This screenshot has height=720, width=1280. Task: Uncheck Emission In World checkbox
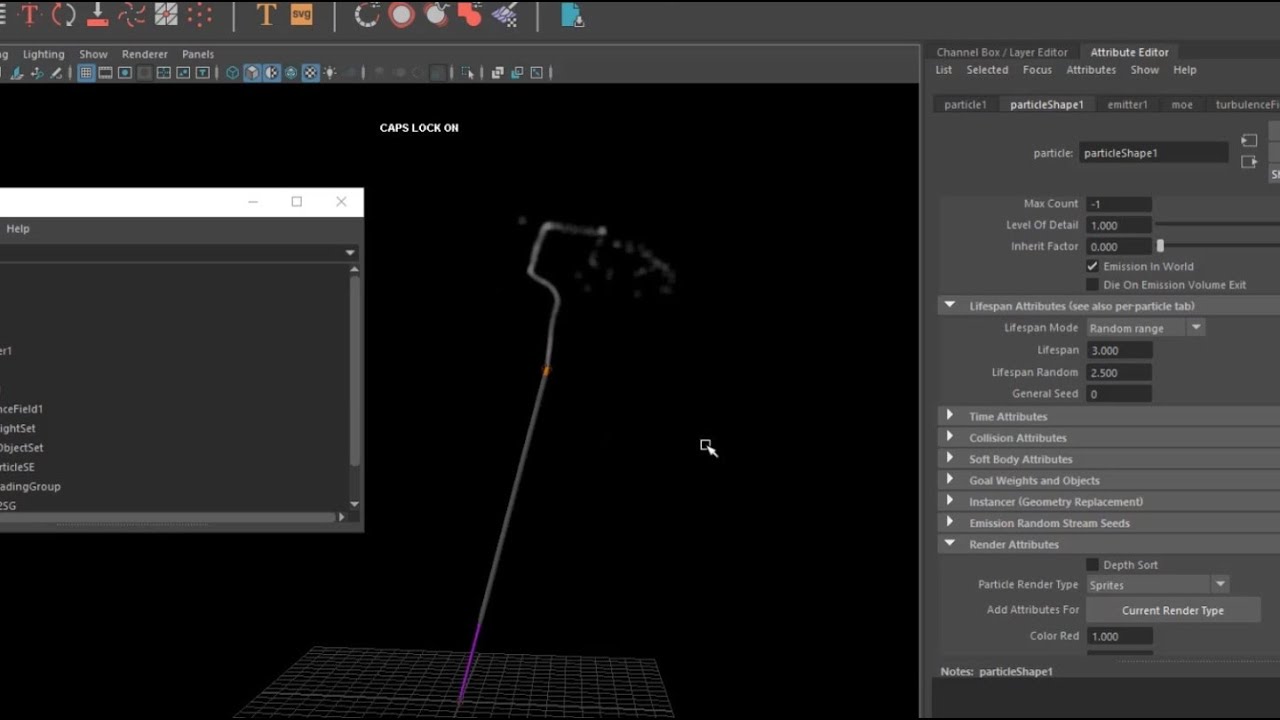1092,266
